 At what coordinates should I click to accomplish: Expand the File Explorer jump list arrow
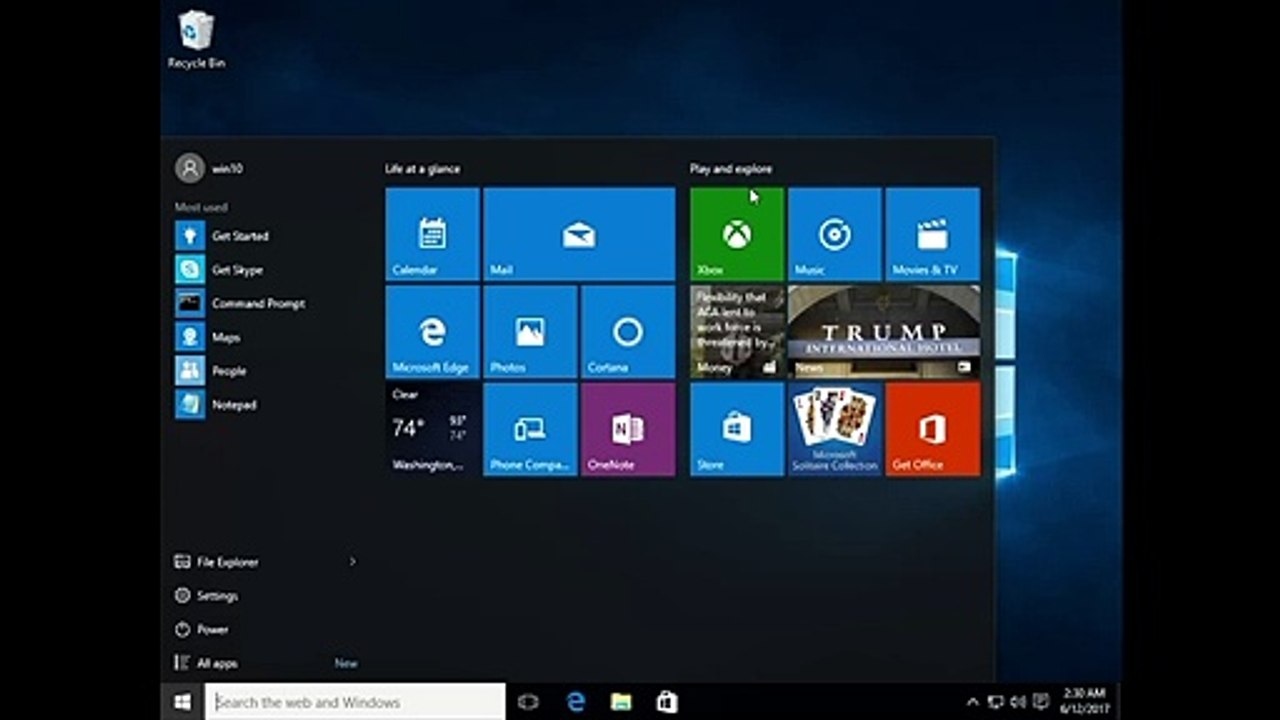(352, 562)
